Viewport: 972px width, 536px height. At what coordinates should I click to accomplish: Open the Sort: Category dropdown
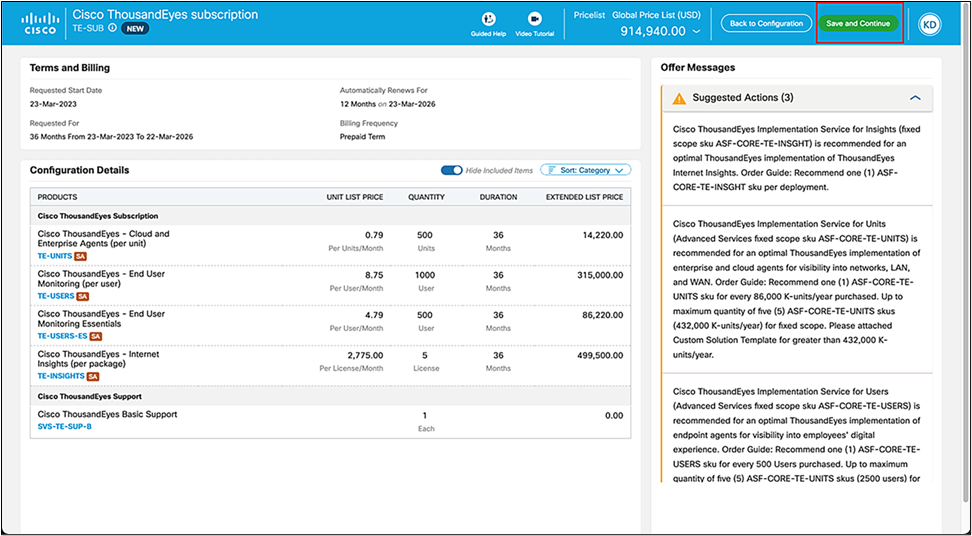(586, 170)
